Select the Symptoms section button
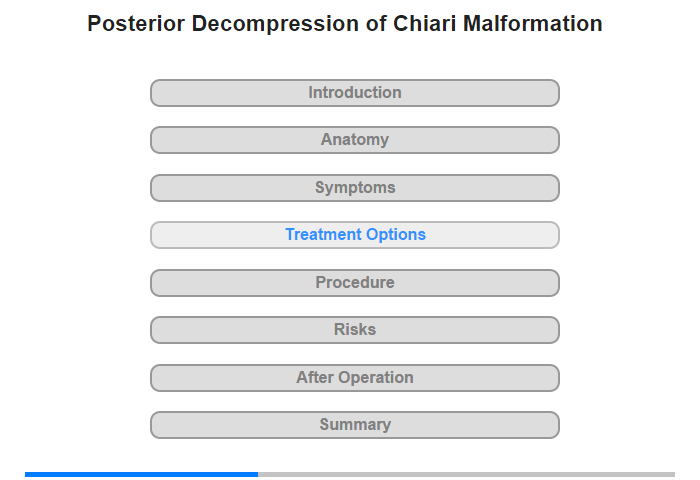Screen dimensions: 700x480 click(354, 188)
